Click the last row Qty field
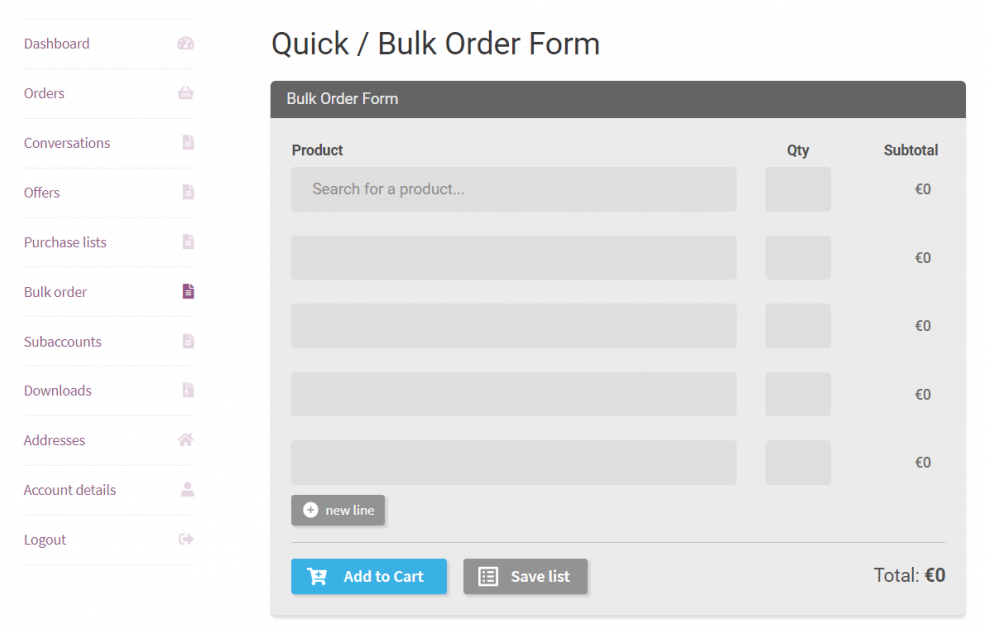Viewport: 986px width, 634px height. pyautogui.click(x=798, y=462)
